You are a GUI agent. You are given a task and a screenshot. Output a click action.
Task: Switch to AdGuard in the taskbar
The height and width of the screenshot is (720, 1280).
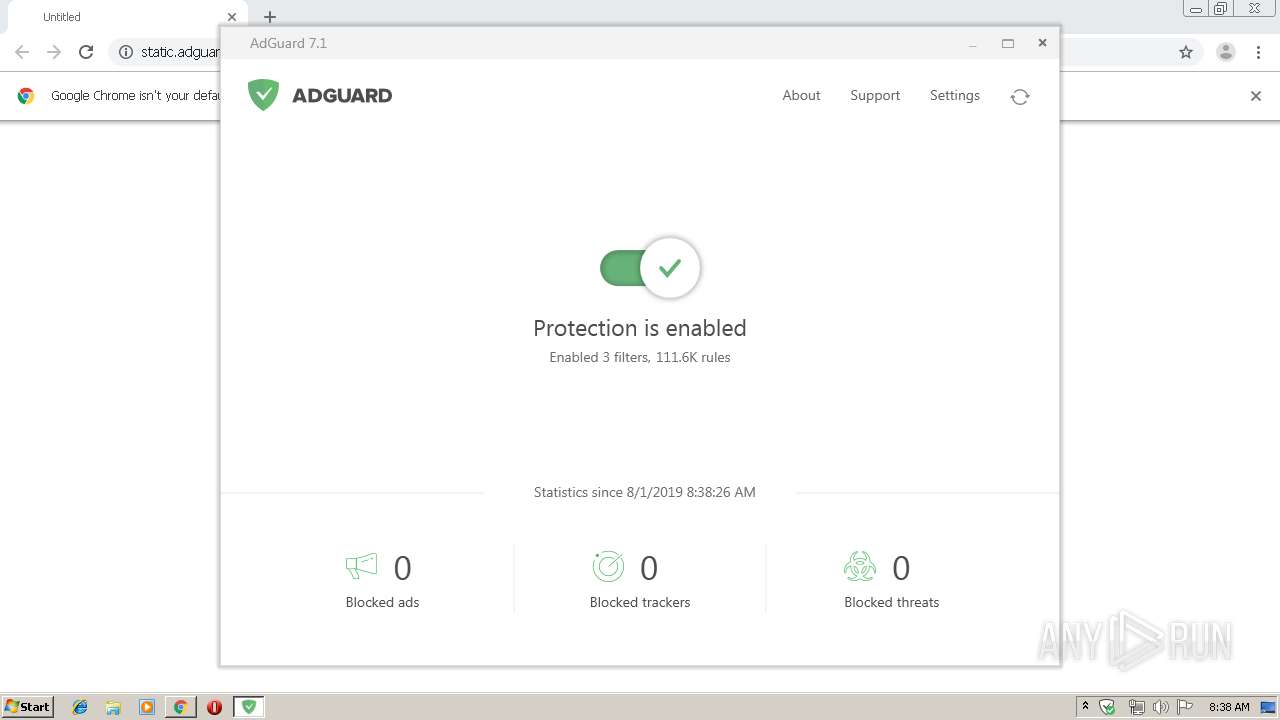pyautogui.click(x=249, y=707)
